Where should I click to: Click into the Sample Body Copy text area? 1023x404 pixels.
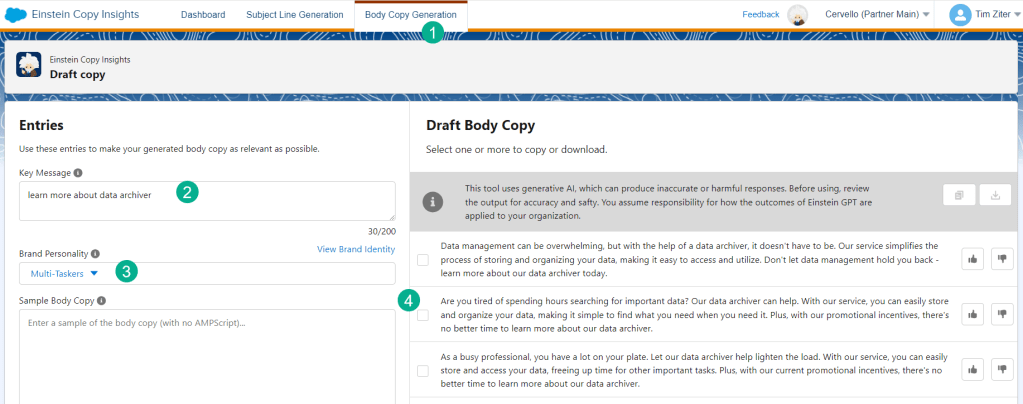coord(207,355)
